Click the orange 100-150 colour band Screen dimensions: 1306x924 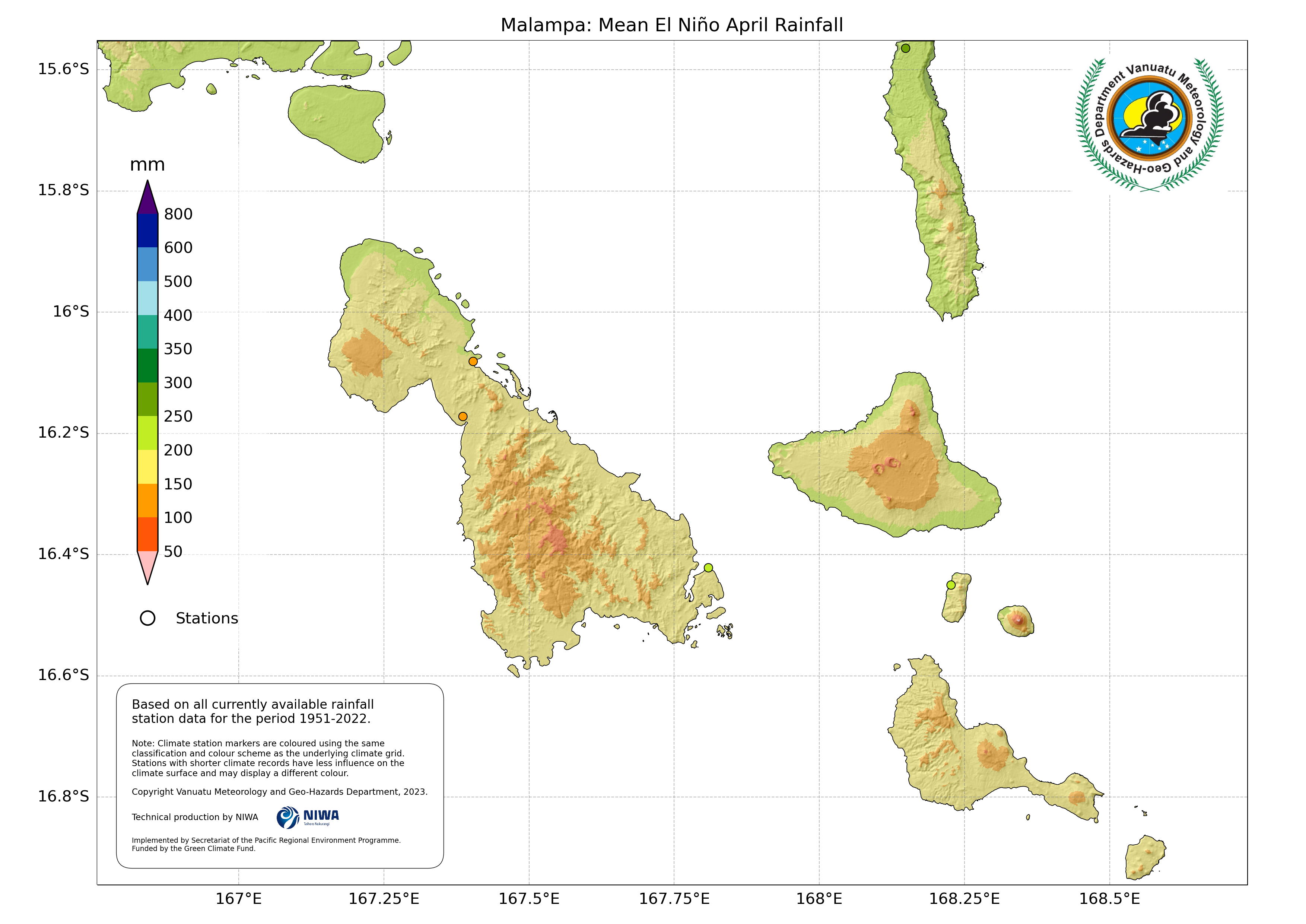coord(147,501)
